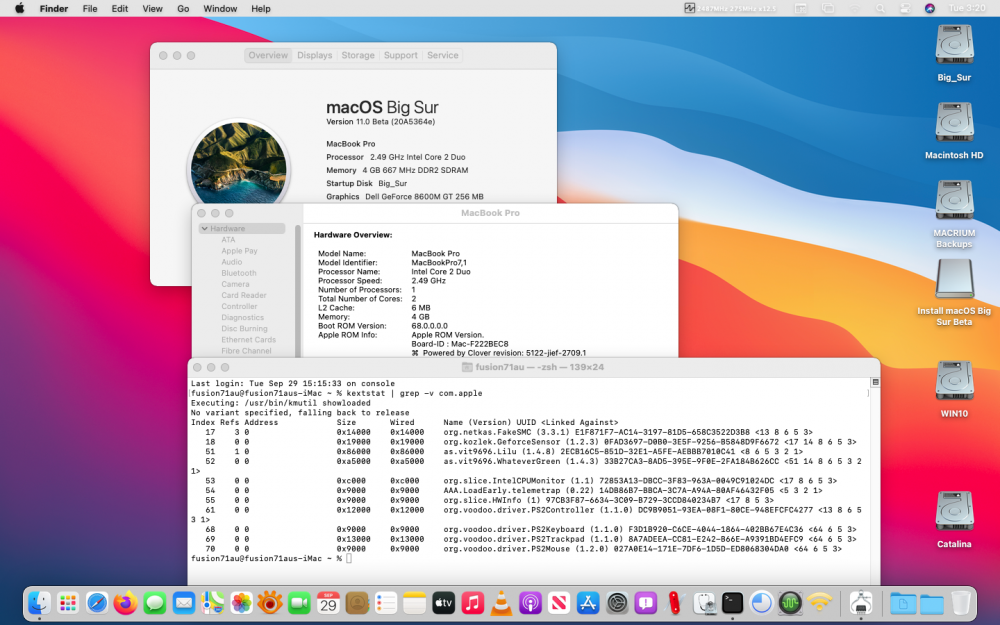Open Mail app in the Dock

pos(184,603)
